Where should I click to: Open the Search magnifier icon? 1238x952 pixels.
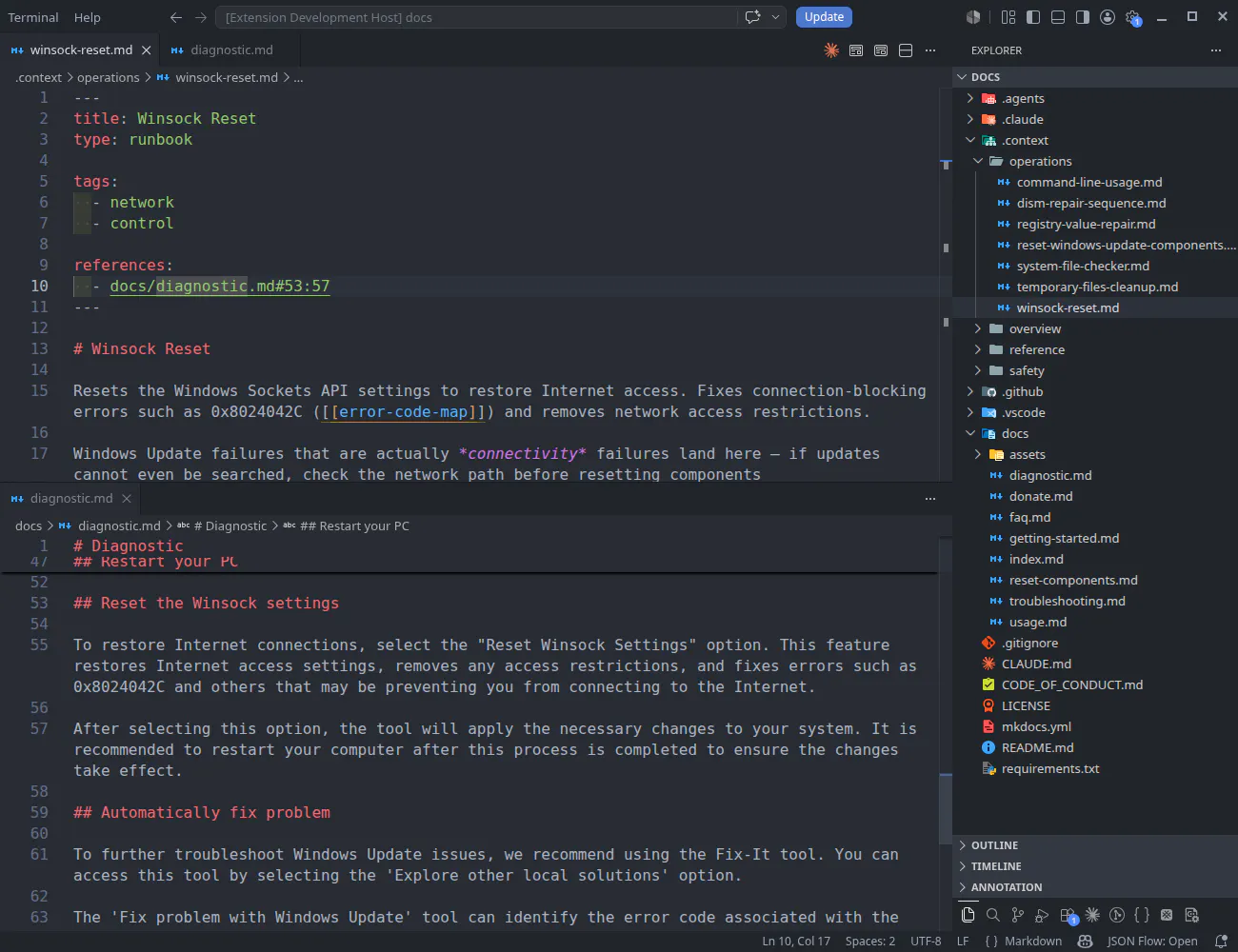click(992, 915)
